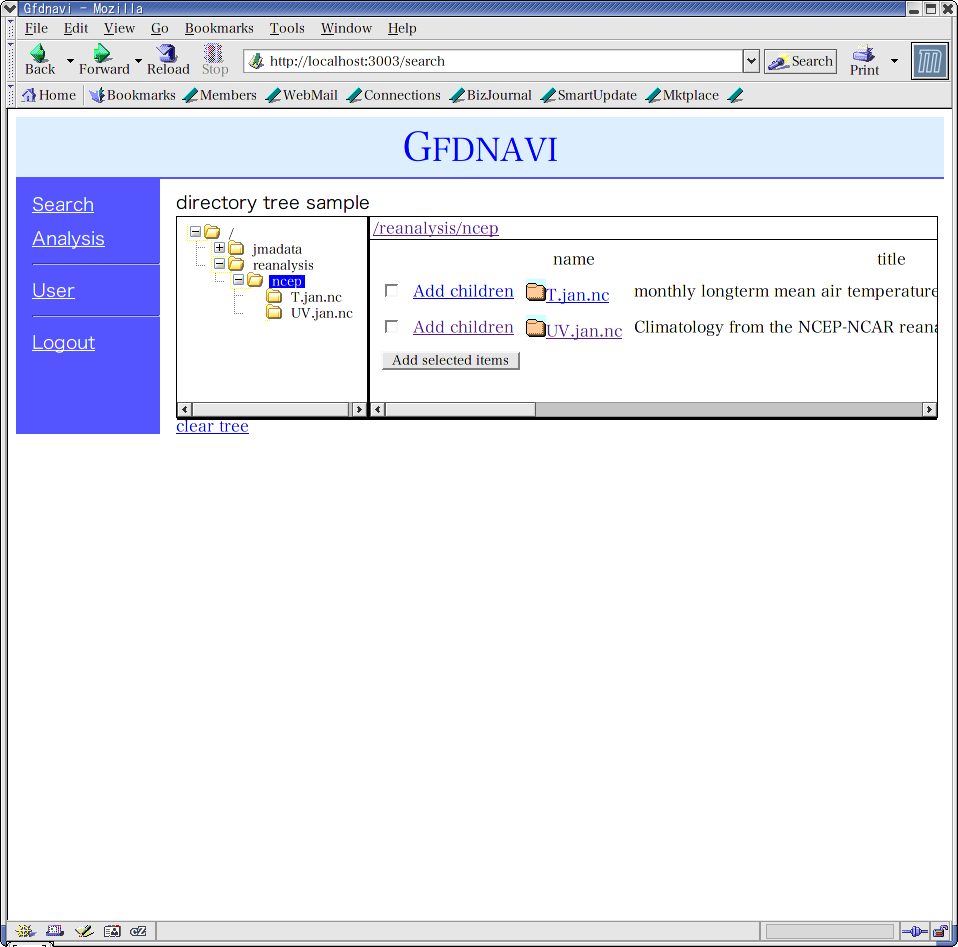Click the Mozilla throbber logo icon
This screenshot has width=958, height=947.
(929, 62)
